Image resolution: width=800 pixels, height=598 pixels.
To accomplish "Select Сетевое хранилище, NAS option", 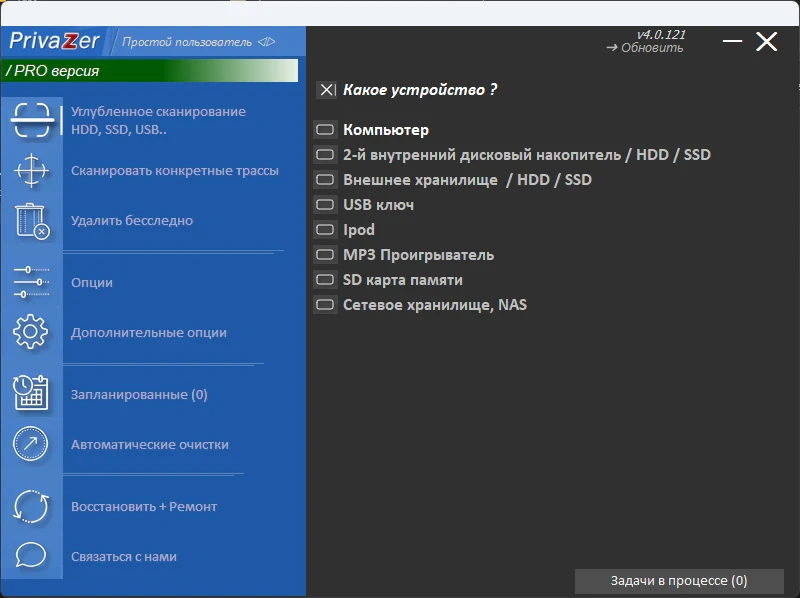I will [x=420, y=305].
